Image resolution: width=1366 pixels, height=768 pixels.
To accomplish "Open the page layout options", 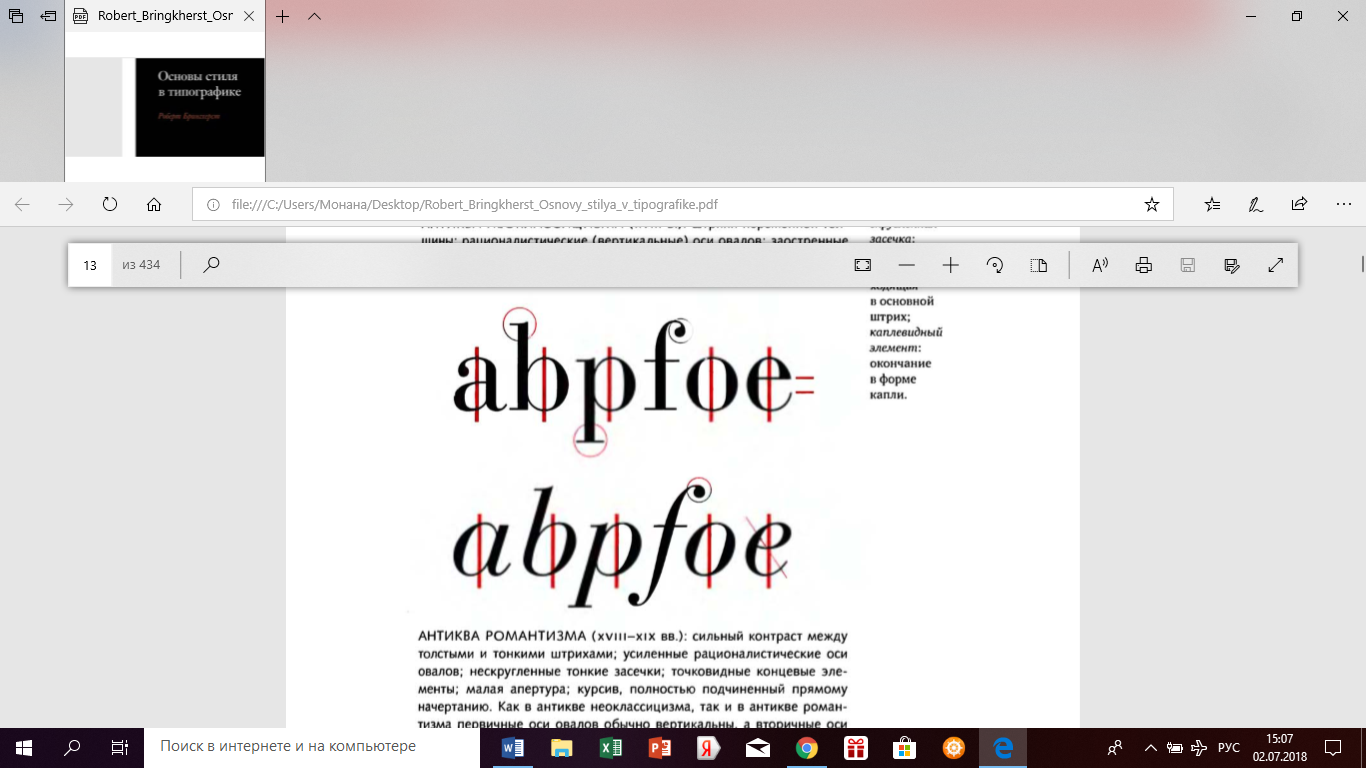I will pos(1039,265).
